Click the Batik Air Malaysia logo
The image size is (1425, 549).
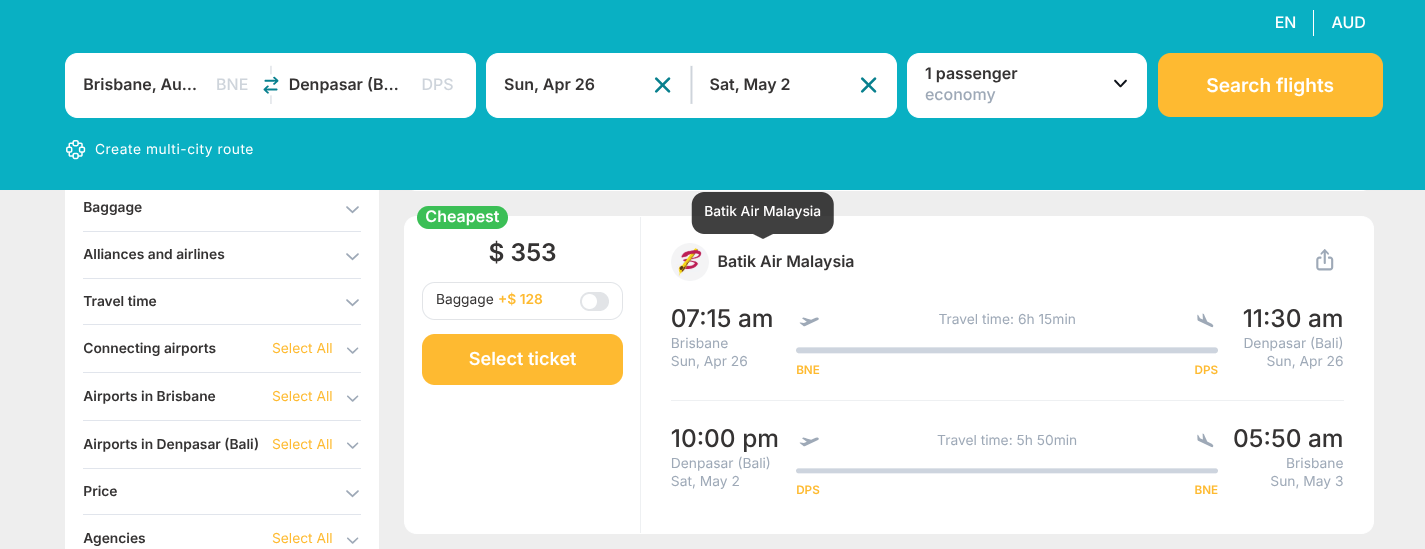(690, 262)
